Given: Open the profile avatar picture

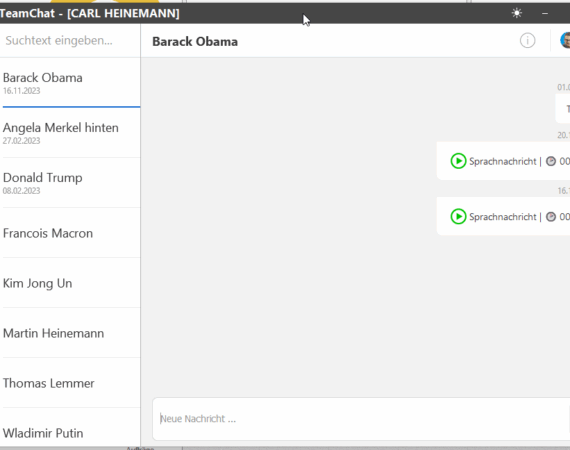Looking at the screenshot, I should tap(565, 40).
